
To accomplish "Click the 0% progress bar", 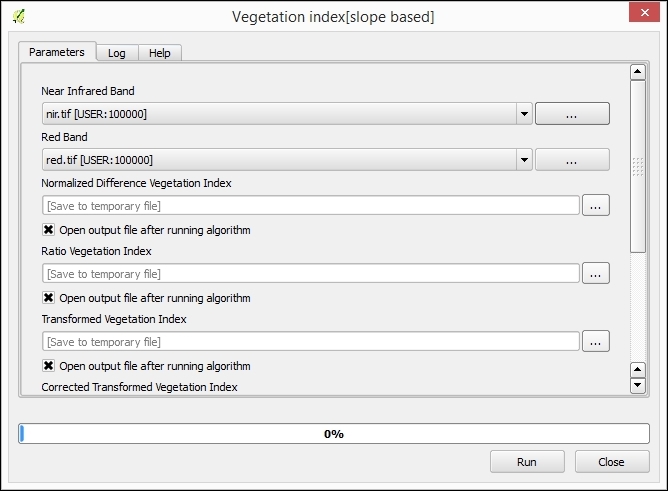I will point(333,434).
